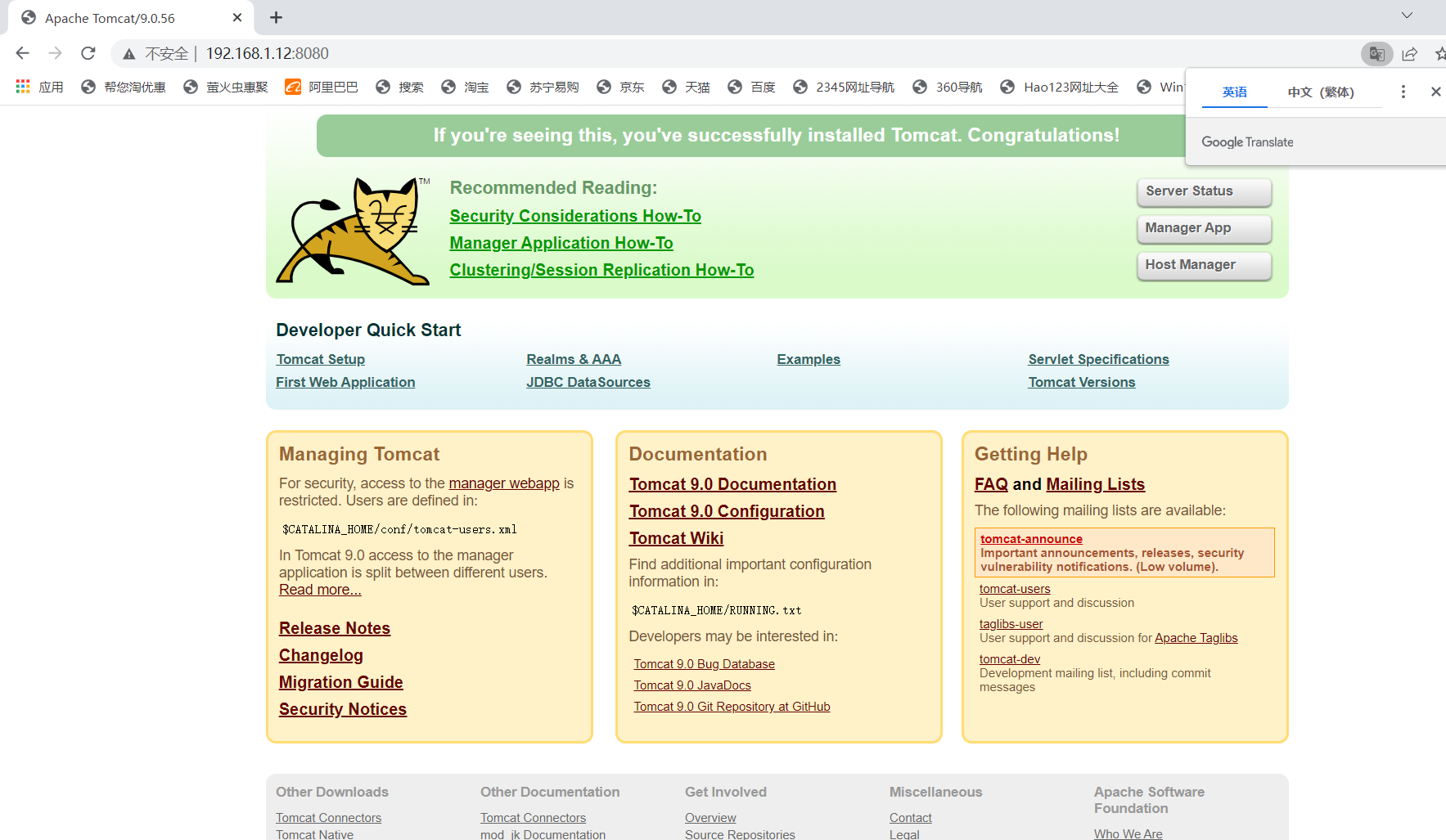Open Tomcat 9.0 Documentation link
Viewport: 1446px width, 840px height.
pos(732,484)
